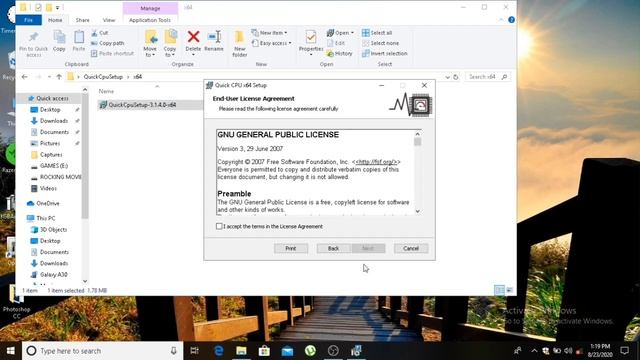Screen dimensions: 640x360
Task: Click the Type here to search box
Action: (102, 351)
